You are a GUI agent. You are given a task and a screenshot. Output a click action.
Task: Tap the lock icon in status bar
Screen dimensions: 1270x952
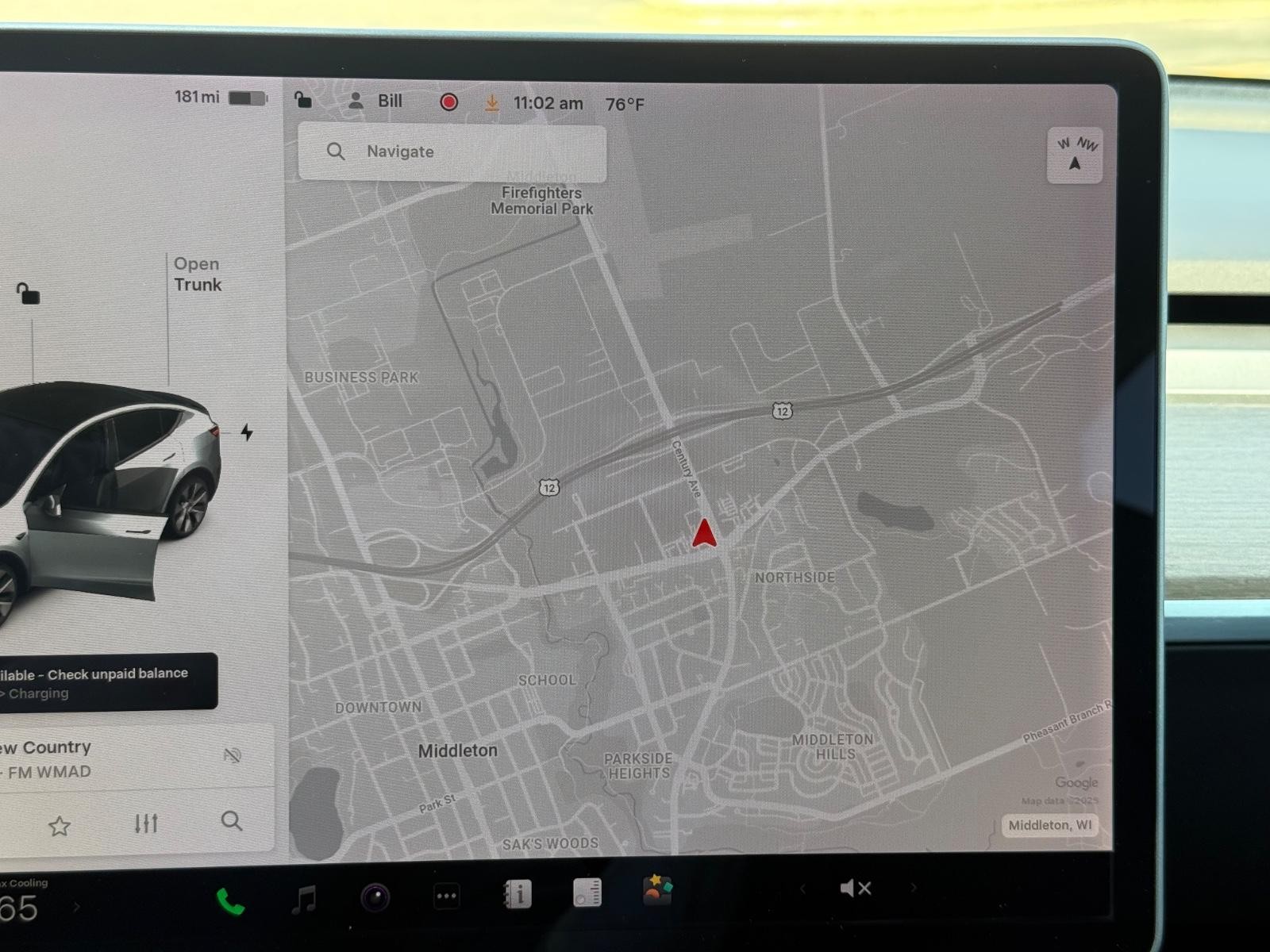[x=302, y=100]
